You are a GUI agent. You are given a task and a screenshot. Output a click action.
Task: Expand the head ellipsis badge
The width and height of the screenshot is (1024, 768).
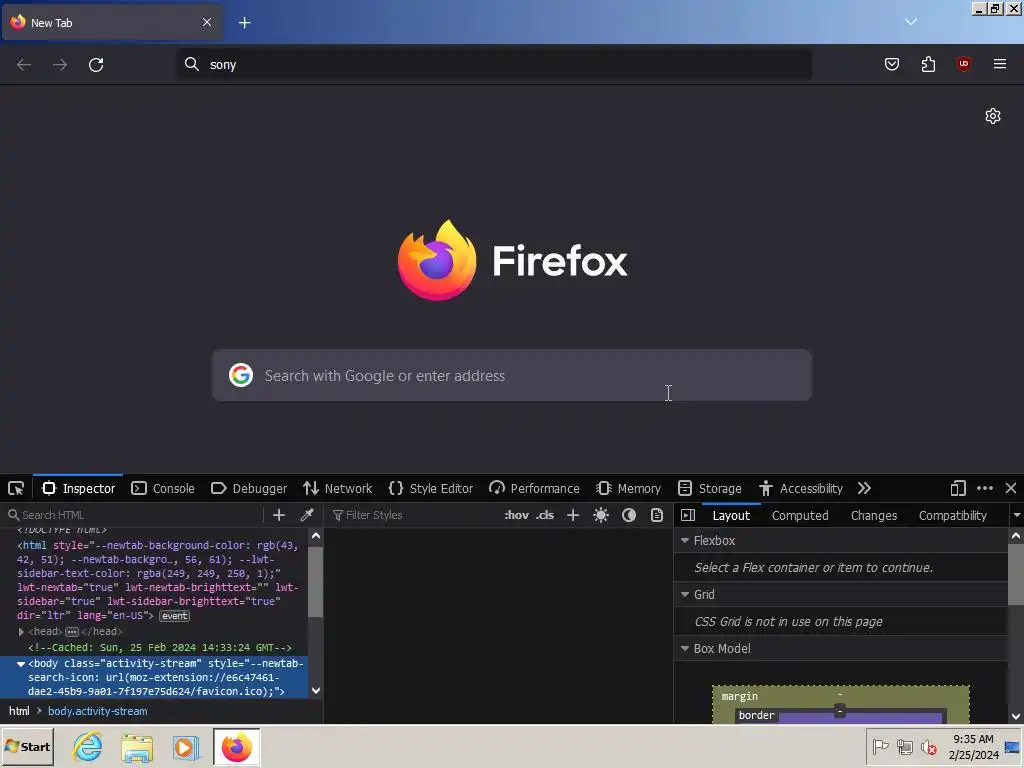(x=72, y=632)
